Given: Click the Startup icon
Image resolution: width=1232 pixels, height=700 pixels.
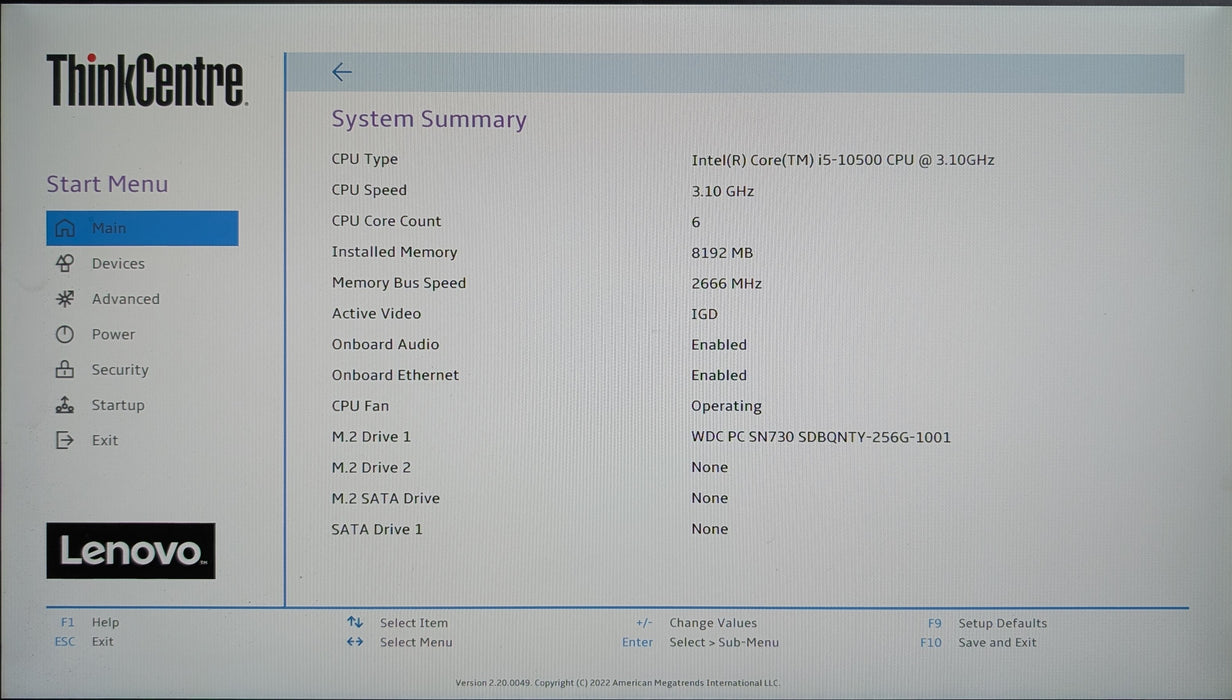Looking at the screenshot, I should [65, 405].
